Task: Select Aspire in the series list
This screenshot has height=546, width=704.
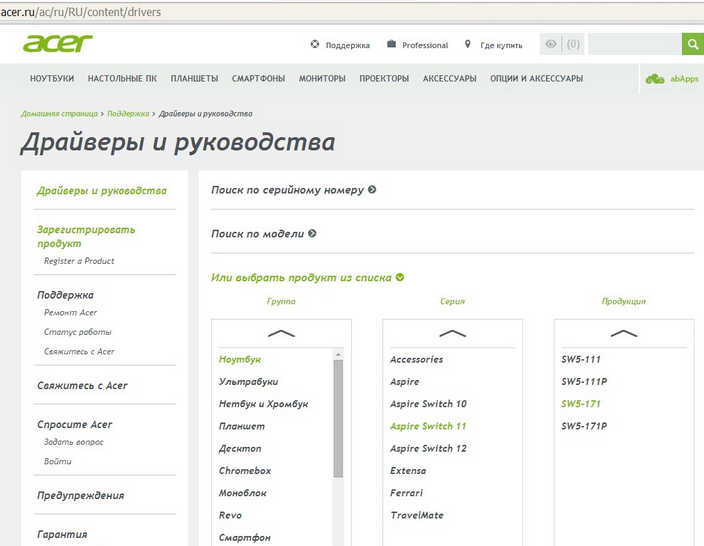Action: click(x=405, y=382)
